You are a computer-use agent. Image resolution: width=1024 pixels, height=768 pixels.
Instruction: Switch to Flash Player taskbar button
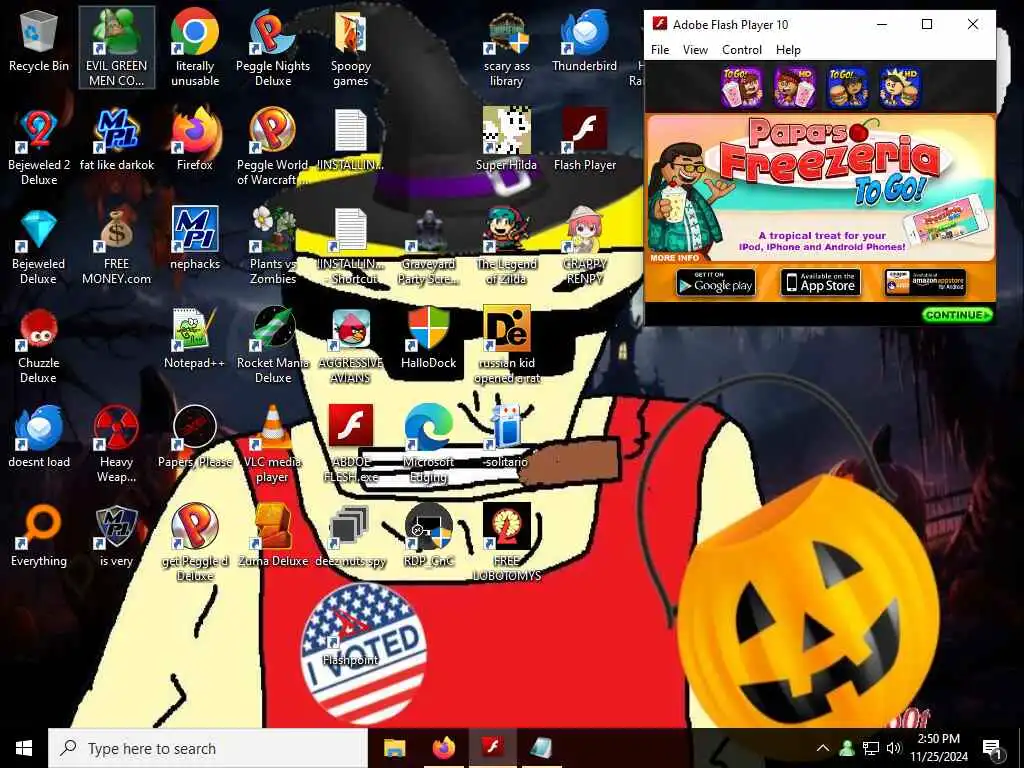point(492,748)
